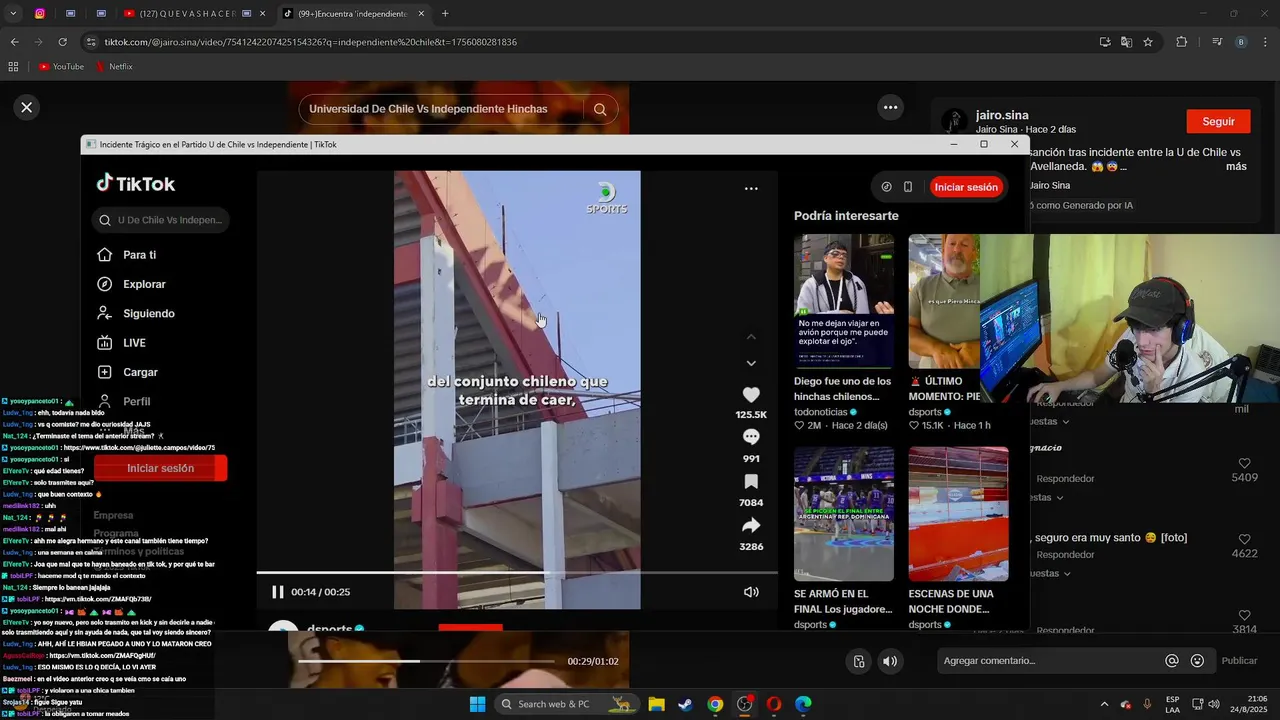
Task: Open three-dots menu on background video page
Action: (x=890, y=107)
